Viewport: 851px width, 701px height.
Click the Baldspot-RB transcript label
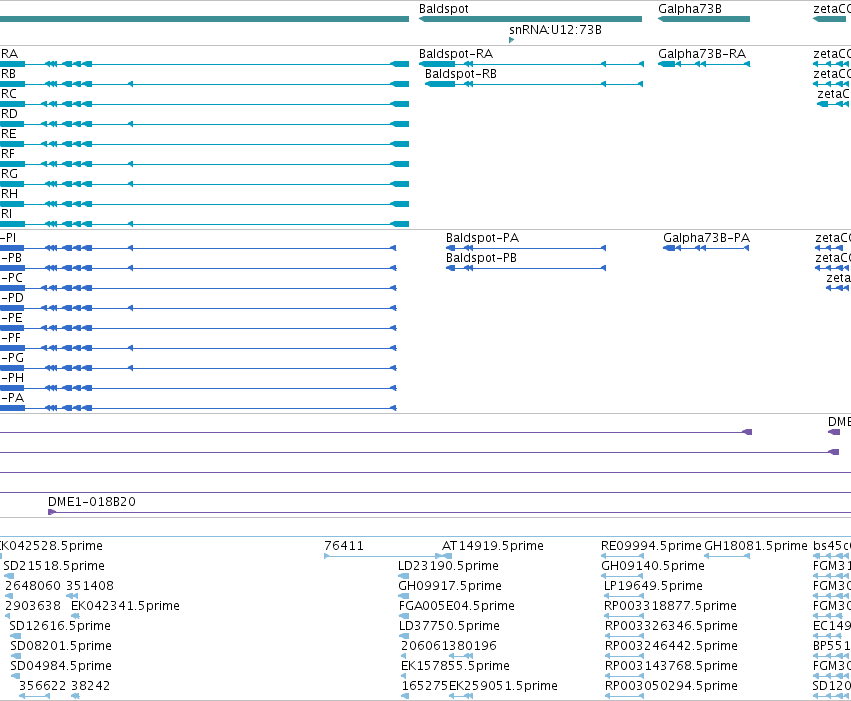click(461, 74)
